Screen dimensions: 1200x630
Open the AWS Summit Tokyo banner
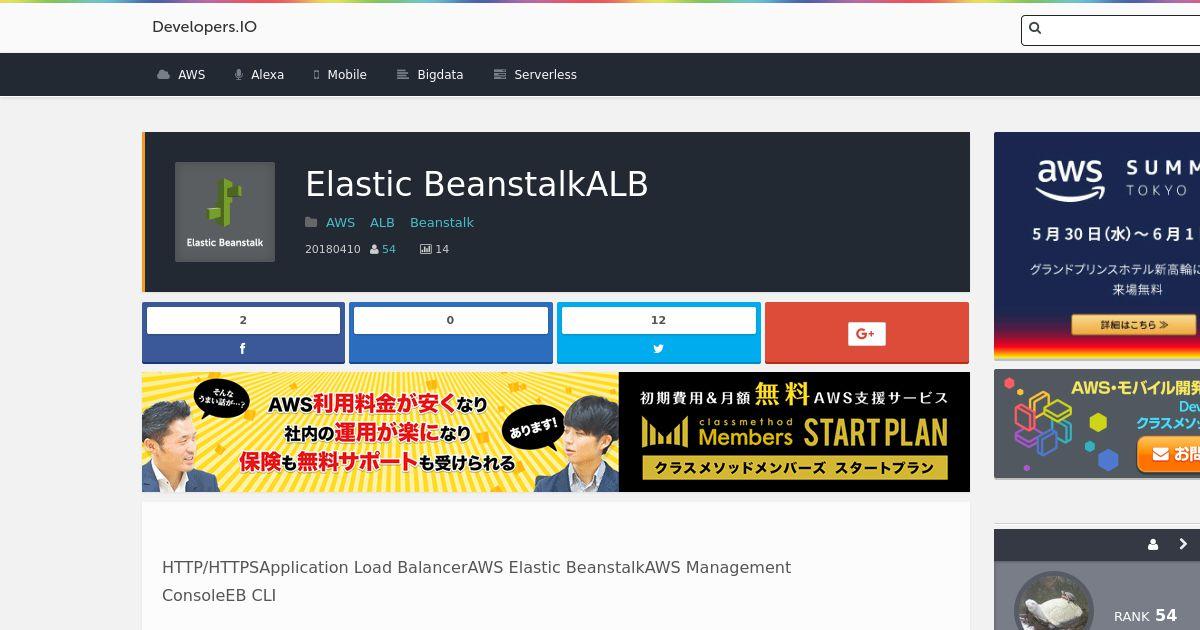tap(1097, 246)
